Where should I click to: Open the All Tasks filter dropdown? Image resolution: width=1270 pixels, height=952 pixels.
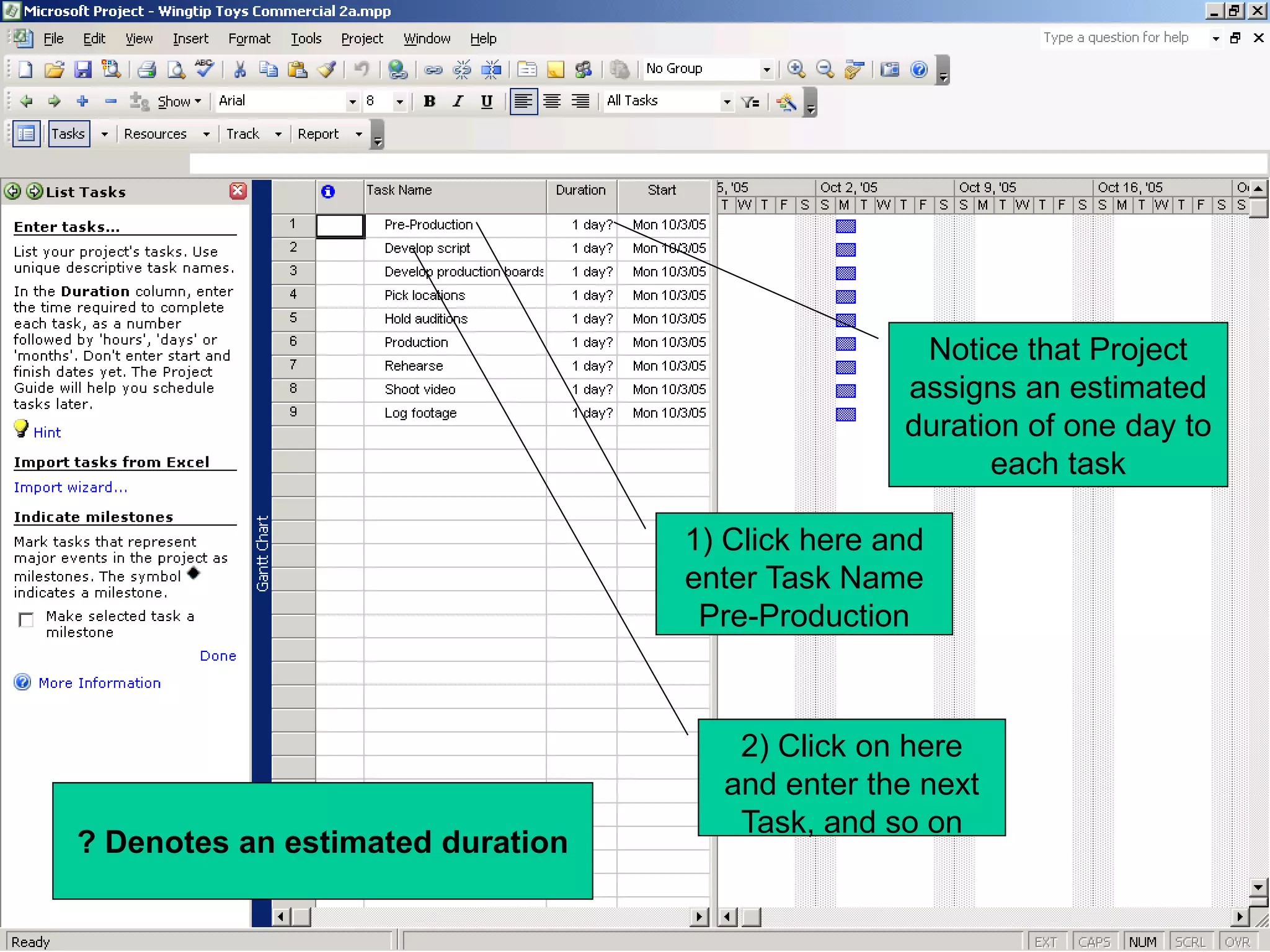click(727, 102)
